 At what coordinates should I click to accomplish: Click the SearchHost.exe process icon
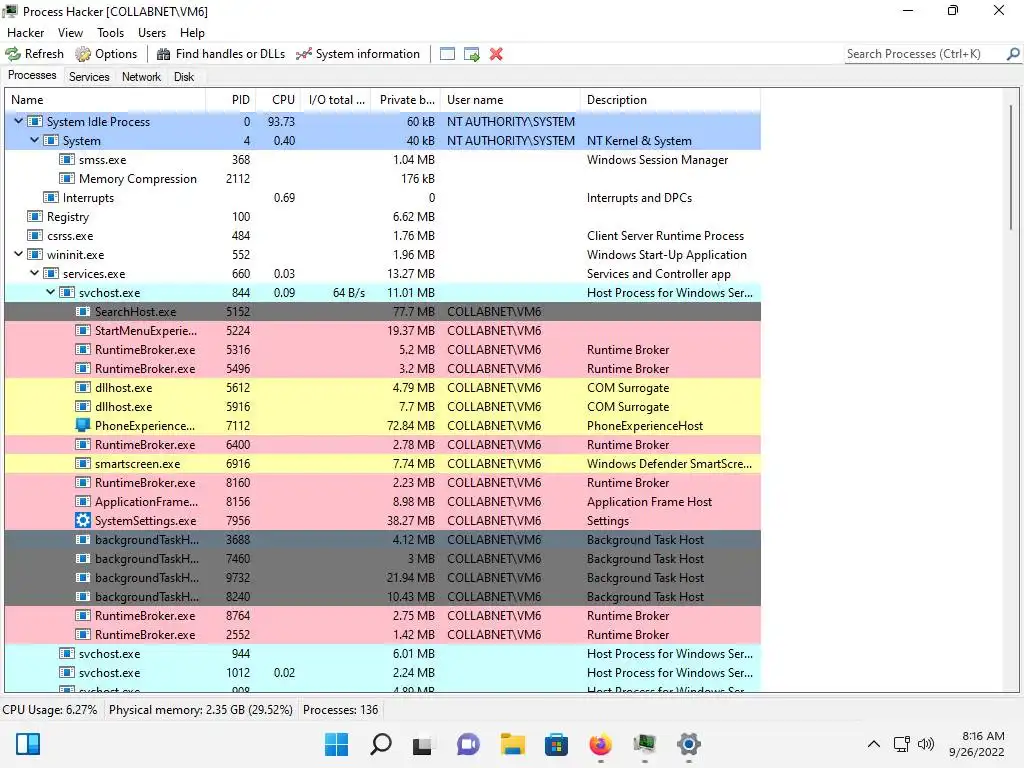point(82,312)
